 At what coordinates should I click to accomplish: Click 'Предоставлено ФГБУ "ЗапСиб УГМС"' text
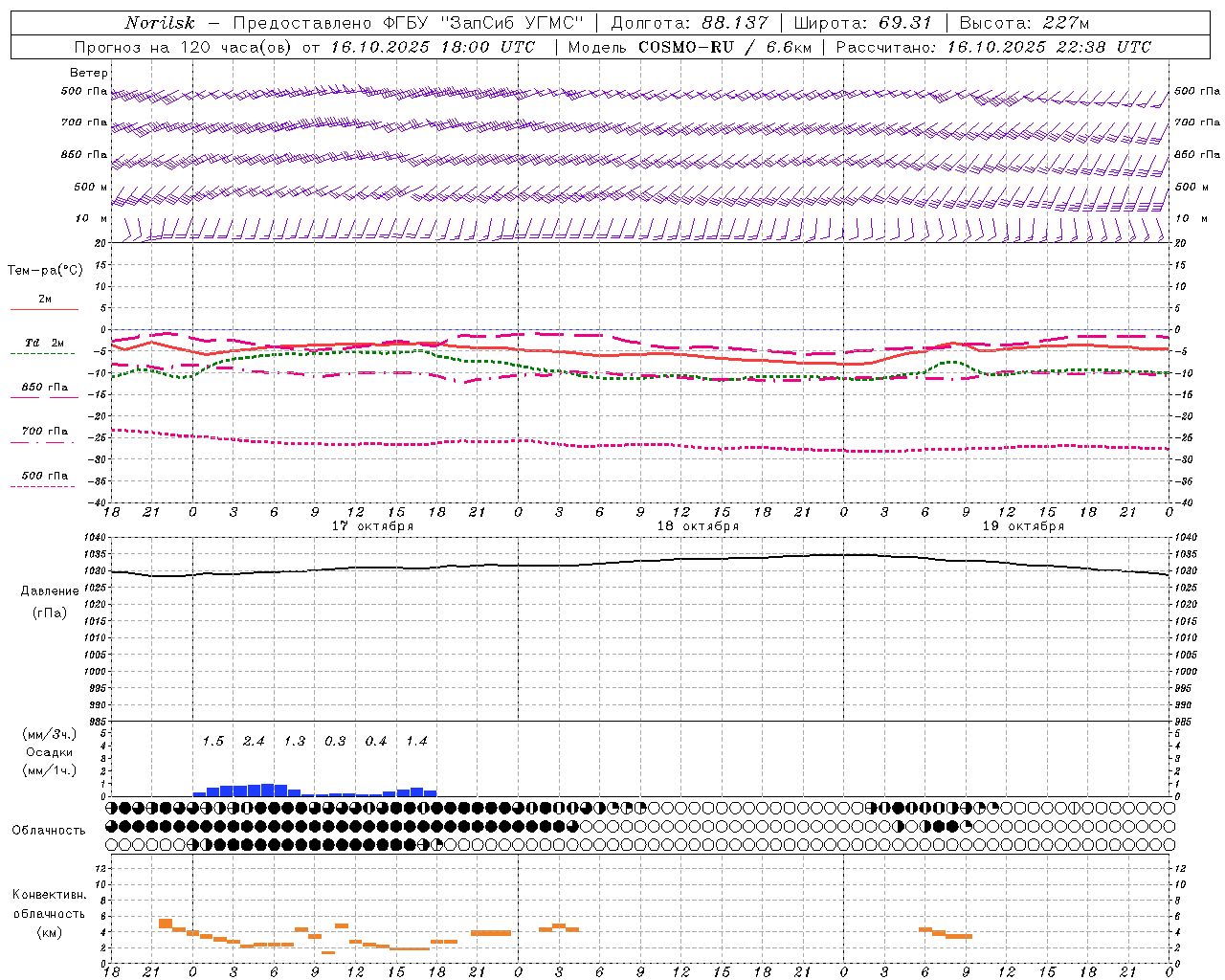409,23
